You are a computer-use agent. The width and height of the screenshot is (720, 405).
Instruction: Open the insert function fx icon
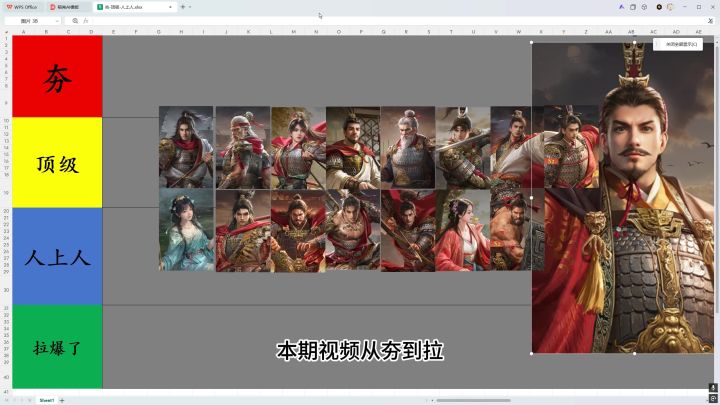(x=85, y=21)
